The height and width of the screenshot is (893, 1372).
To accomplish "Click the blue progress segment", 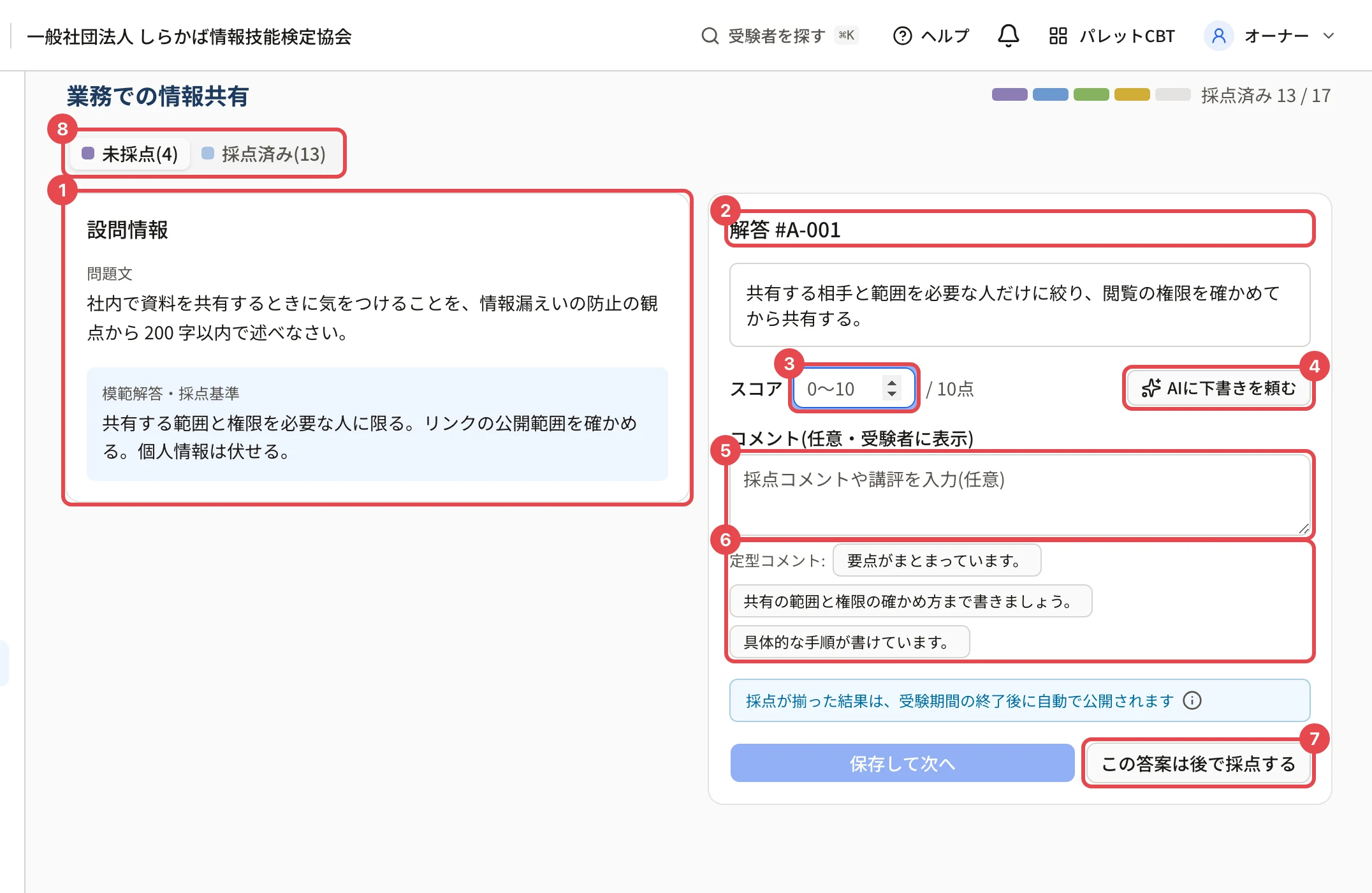I will (x=1051, y=94).
